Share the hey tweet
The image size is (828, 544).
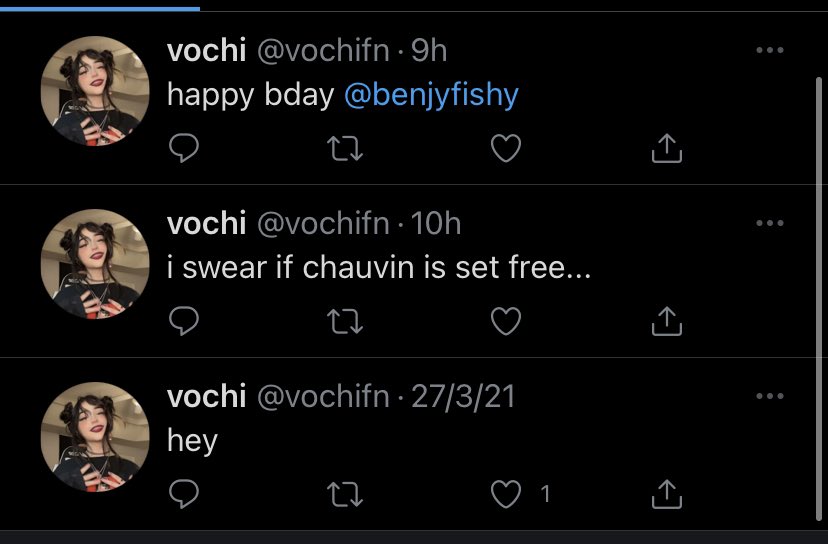pos(666,493)
